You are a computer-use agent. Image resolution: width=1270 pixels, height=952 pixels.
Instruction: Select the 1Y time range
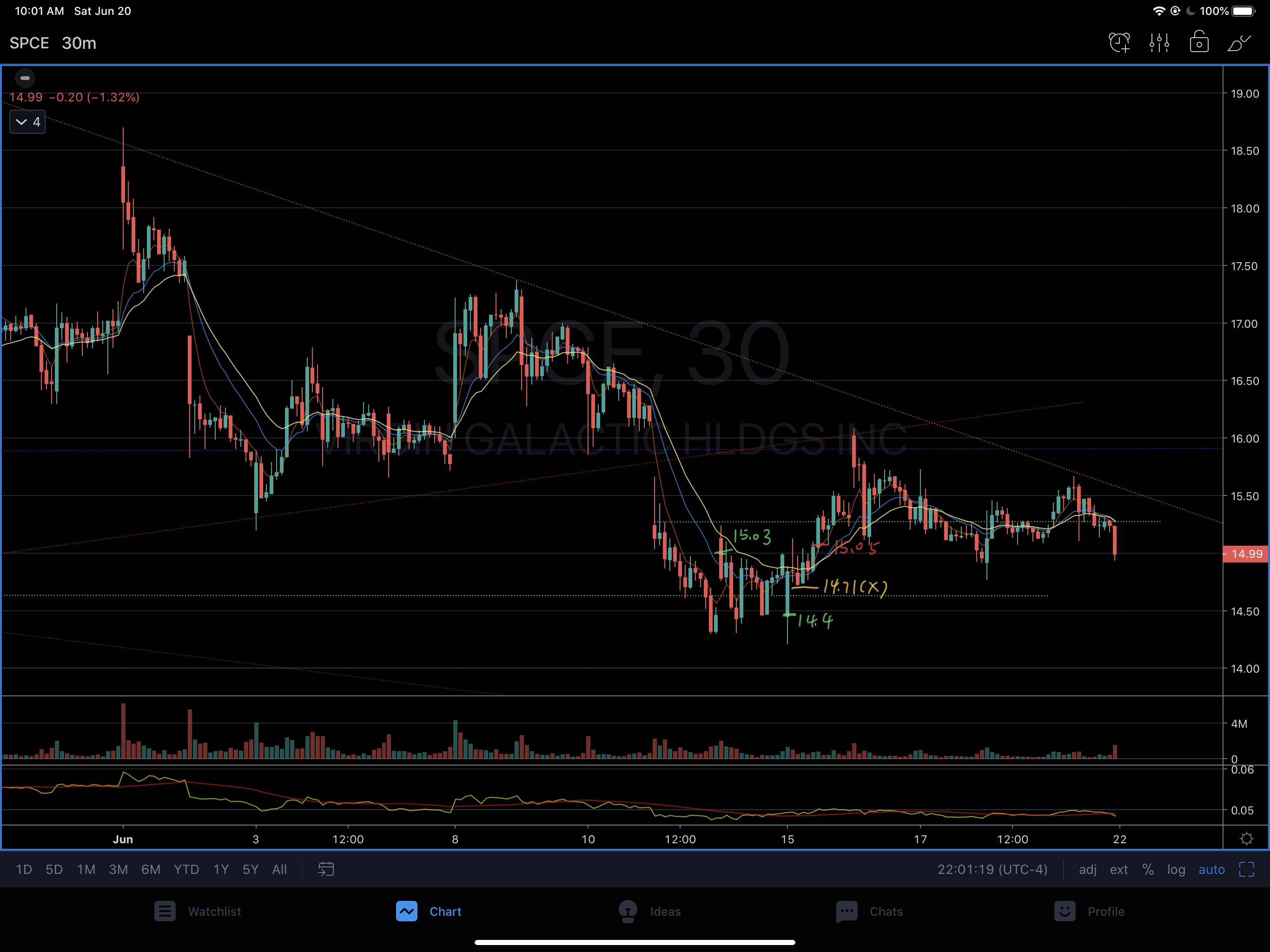pyautogui.click(x=221, y=869)
